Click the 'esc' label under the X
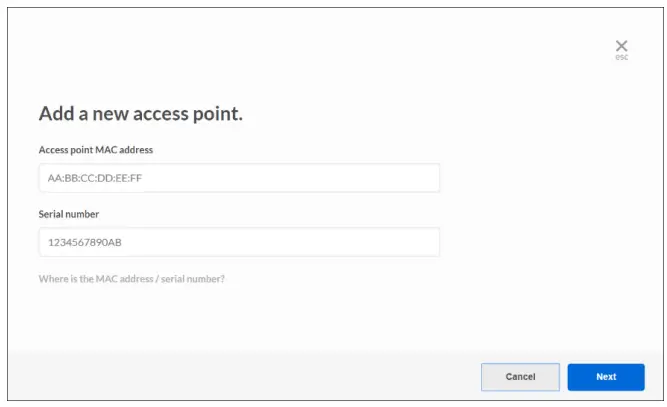Screen dimensions: 667x407 click(x=621, y=57)
